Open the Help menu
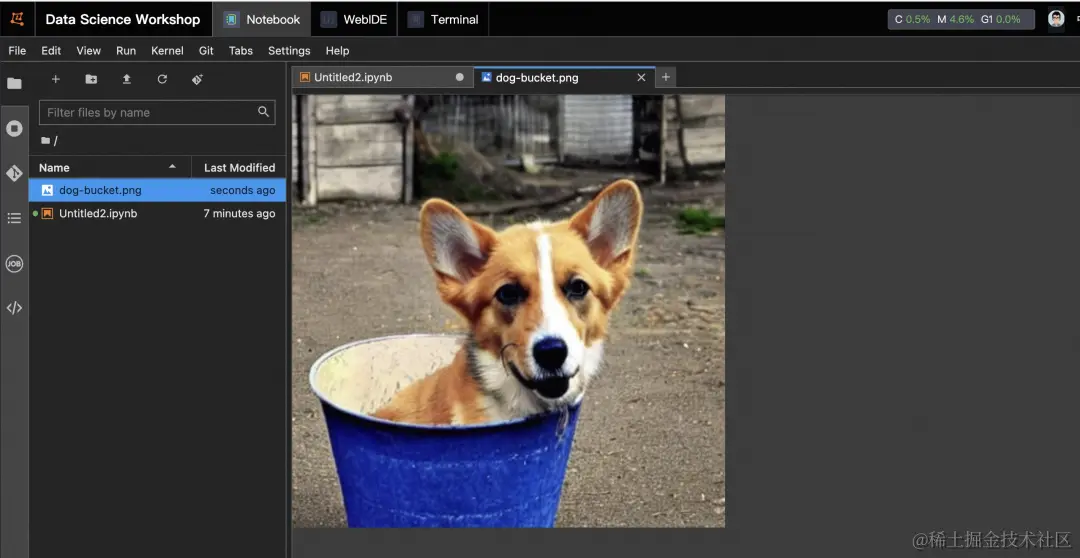Viewport: 1080px width, 558px height. (338, 50)
